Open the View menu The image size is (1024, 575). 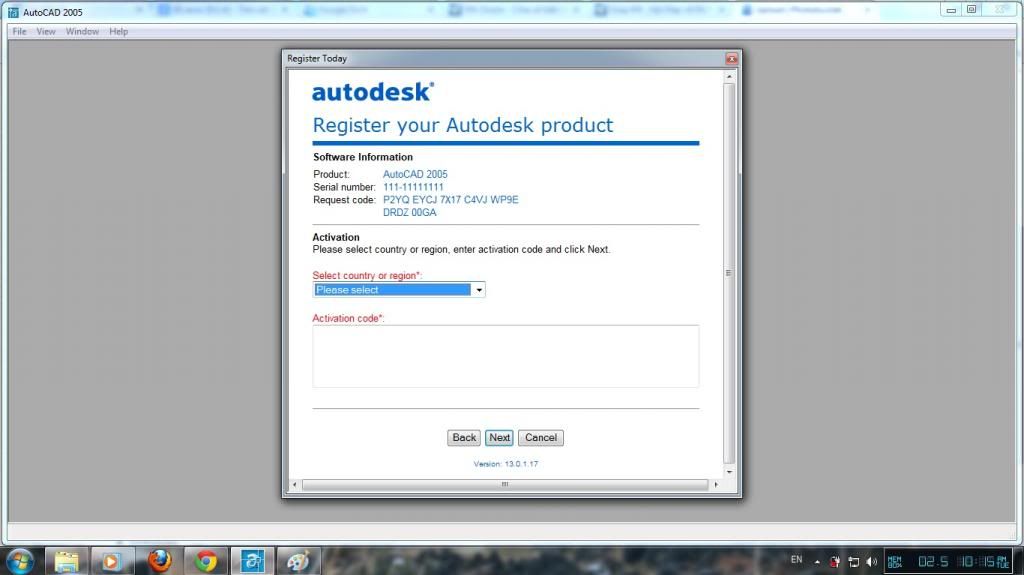[46, 31]
